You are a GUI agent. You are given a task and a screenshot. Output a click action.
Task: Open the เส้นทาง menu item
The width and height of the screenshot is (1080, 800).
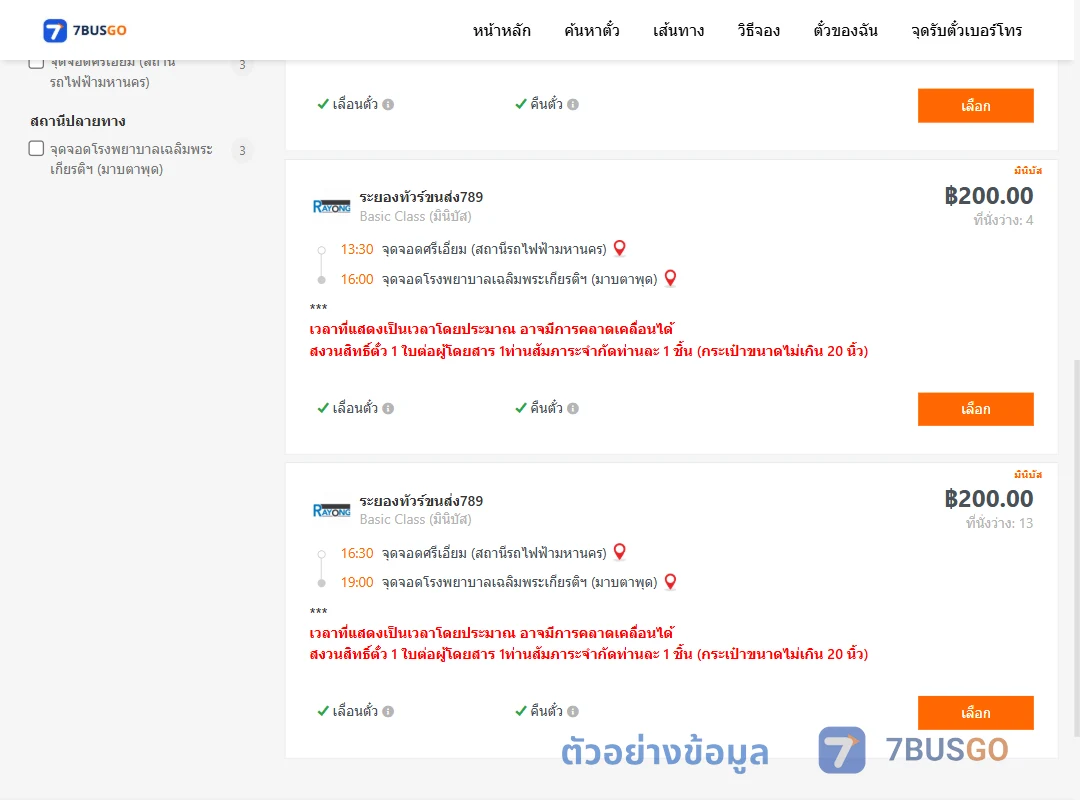click(678, 30)
